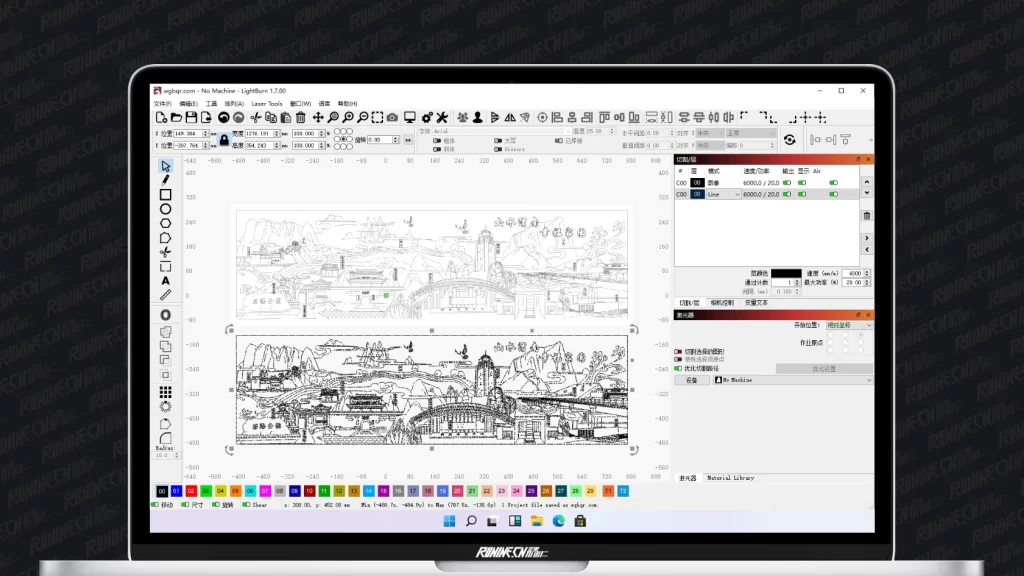Click the Devices button in Laser panel
This screenshot has width=1024, height=576.
(x=691, y=380)
